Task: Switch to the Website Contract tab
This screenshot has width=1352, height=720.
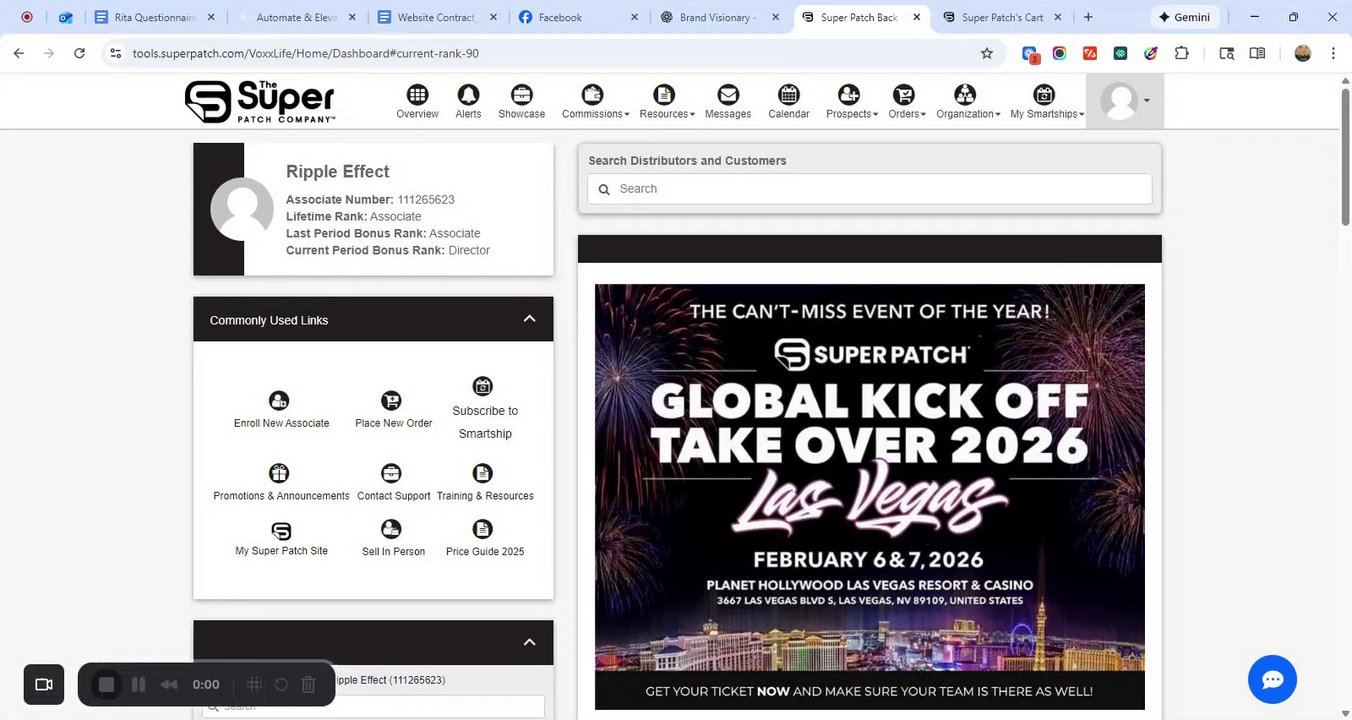Action: point(437,17)
